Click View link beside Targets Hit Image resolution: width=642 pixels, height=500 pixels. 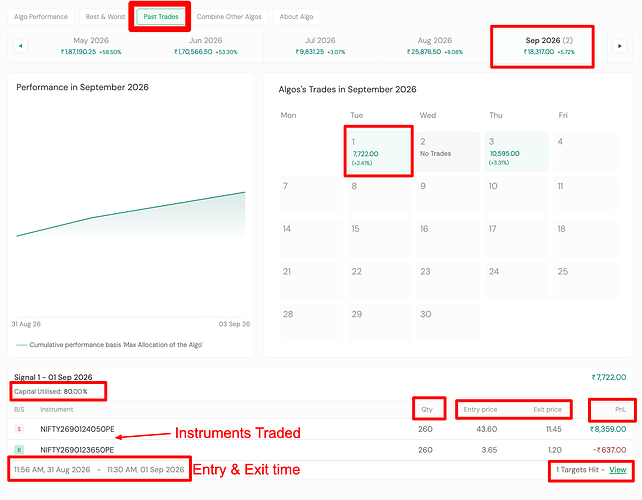617,470
